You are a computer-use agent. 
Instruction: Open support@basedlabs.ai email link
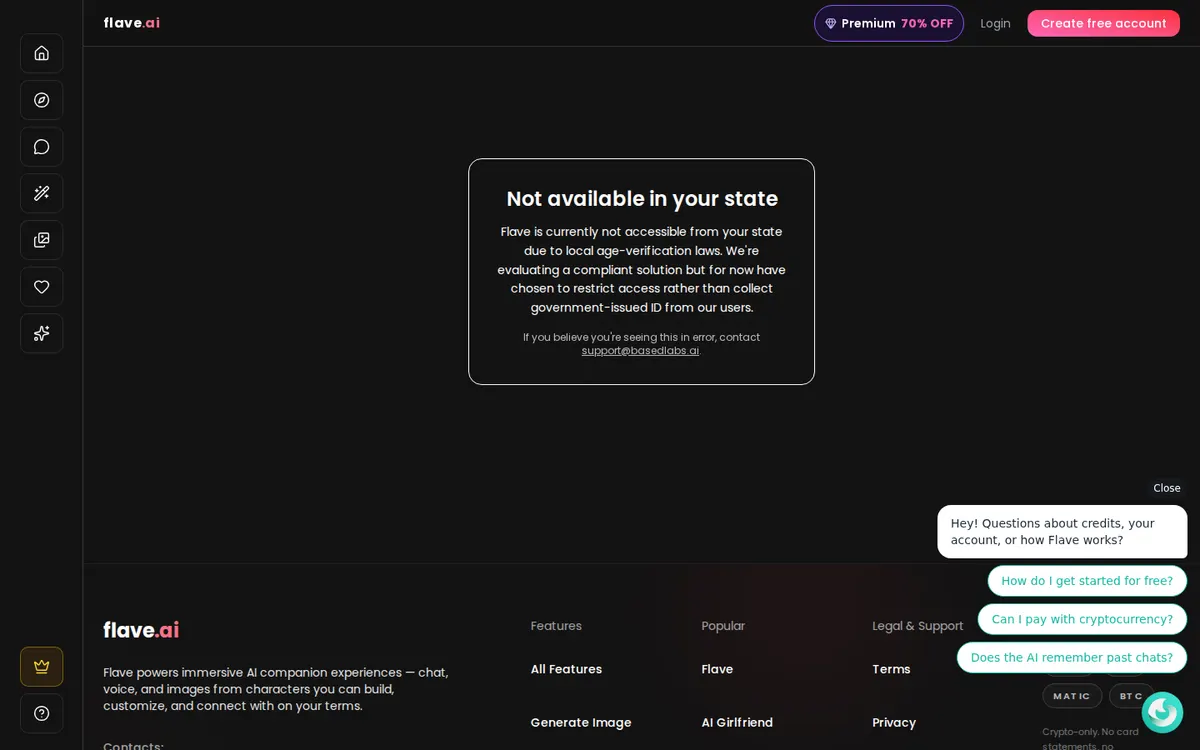[640, 351]
